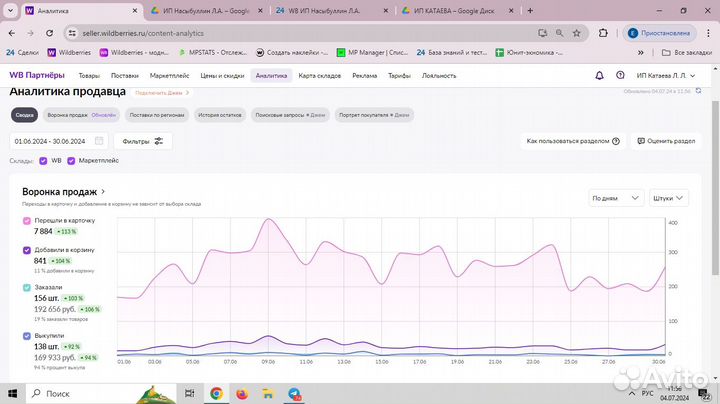
Task: Click the help icon beside the bell
Action: coord(621,75)
